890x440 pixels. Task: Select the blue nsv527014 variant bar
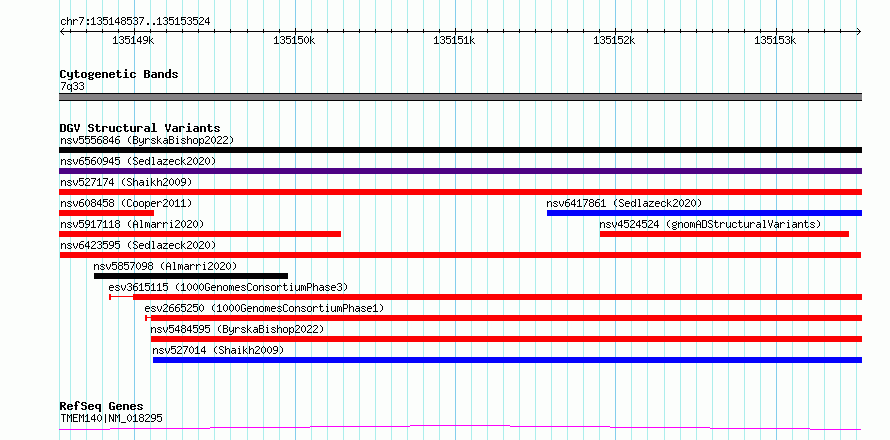pyautogui.click(x=507, y=360)
